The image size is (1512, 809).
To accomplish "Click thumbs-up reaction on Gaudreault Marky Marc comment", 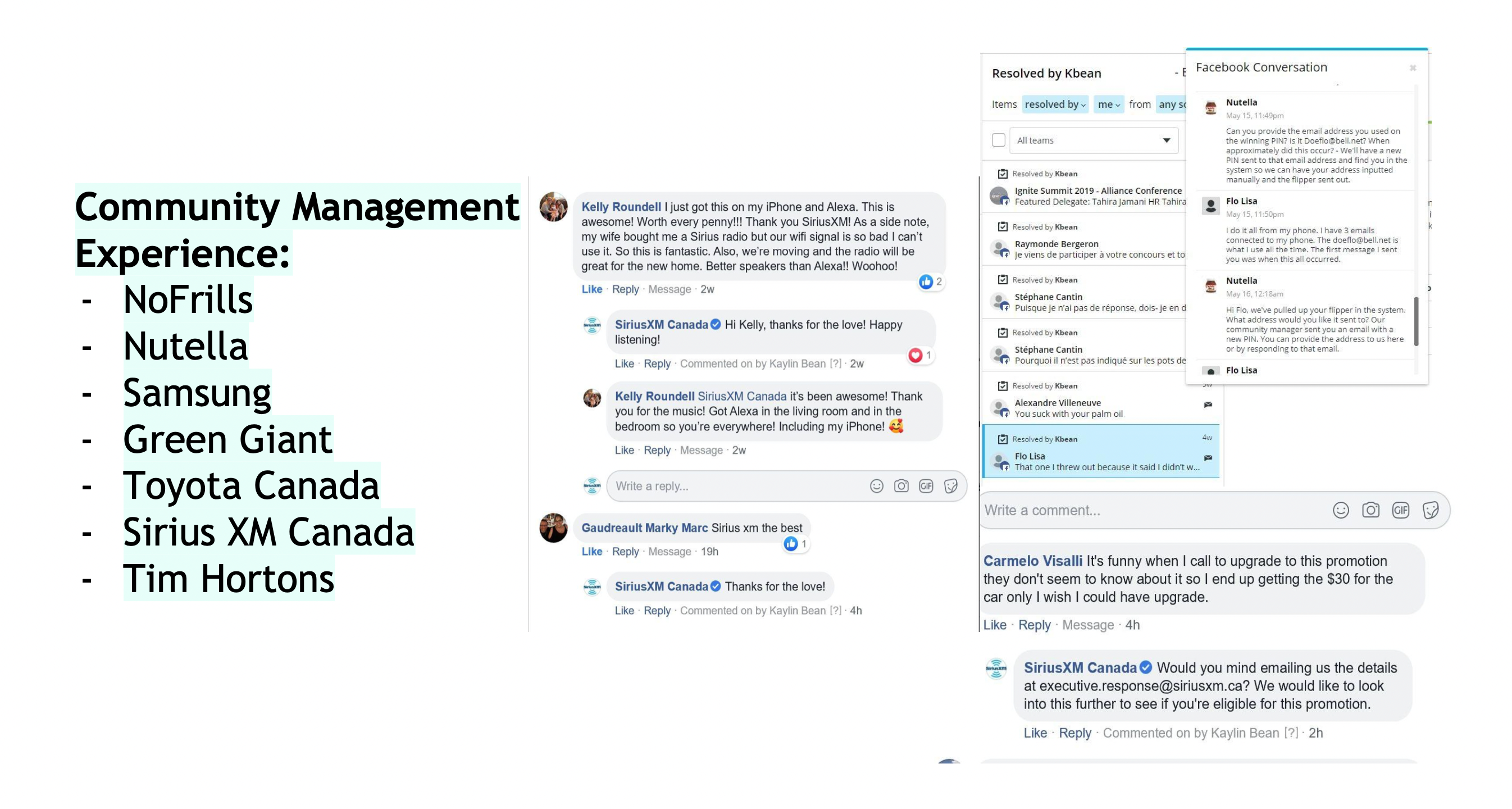I will tap(791, 544).
